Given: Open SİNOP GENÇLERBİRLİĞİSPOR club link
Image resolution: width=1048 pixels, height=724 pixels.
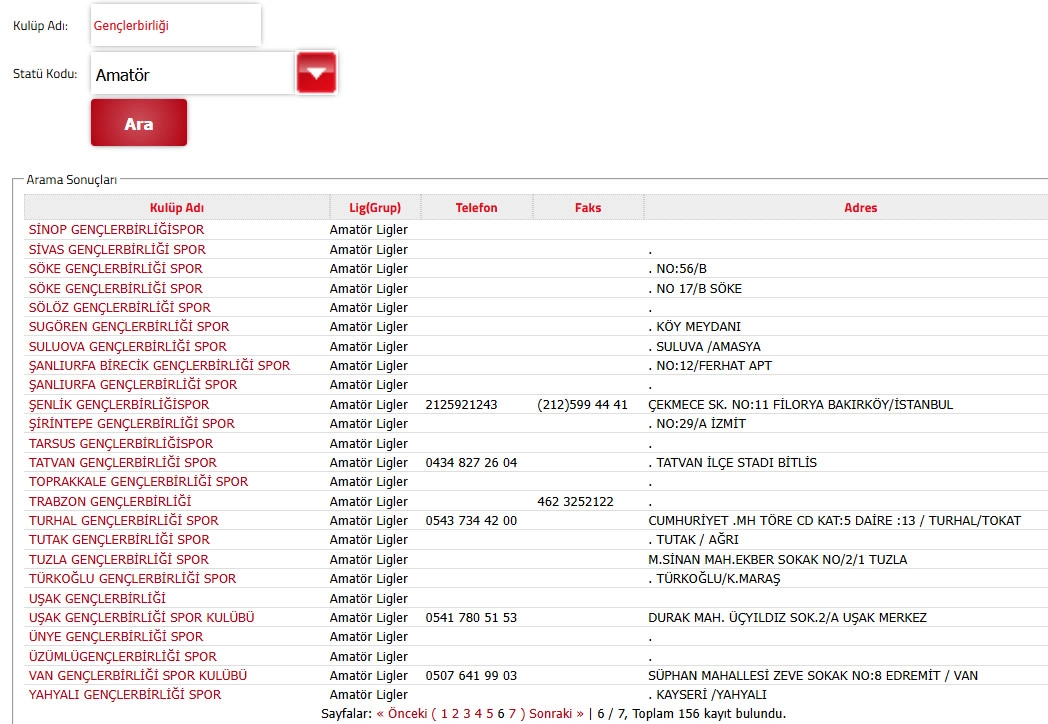Looking at the screenshot, I should tap(116, 230).
